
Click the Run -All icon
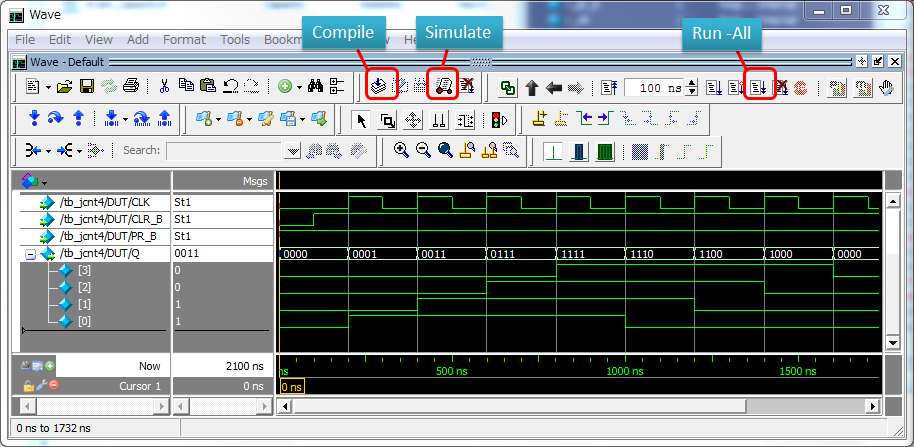[x=758, y=87]
